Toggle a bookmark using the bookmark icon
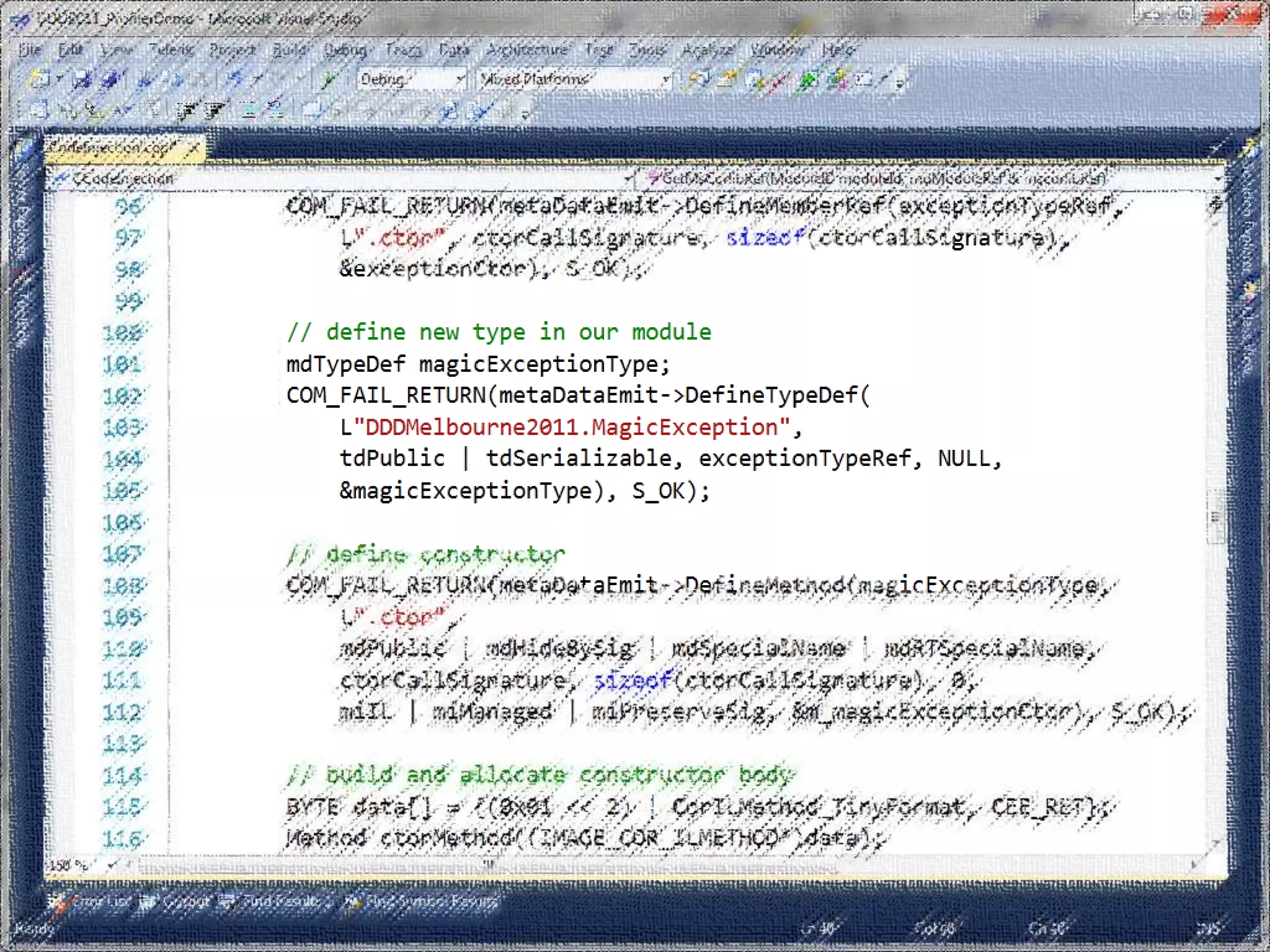This screenshot has width=1270, height=952. click(310, 111)
